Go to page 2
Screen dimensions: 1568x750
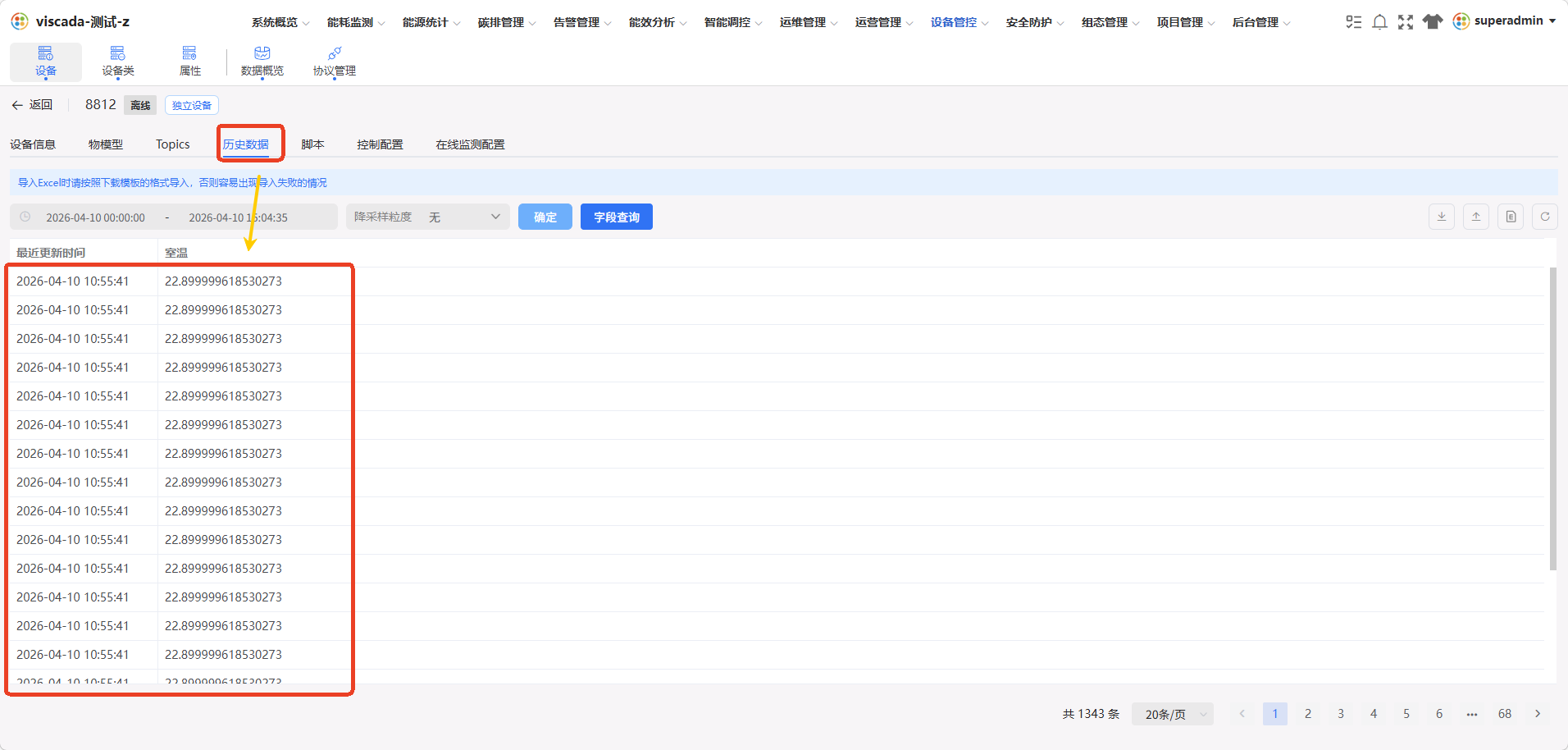pyautogui.click(x=1308, y=714)
